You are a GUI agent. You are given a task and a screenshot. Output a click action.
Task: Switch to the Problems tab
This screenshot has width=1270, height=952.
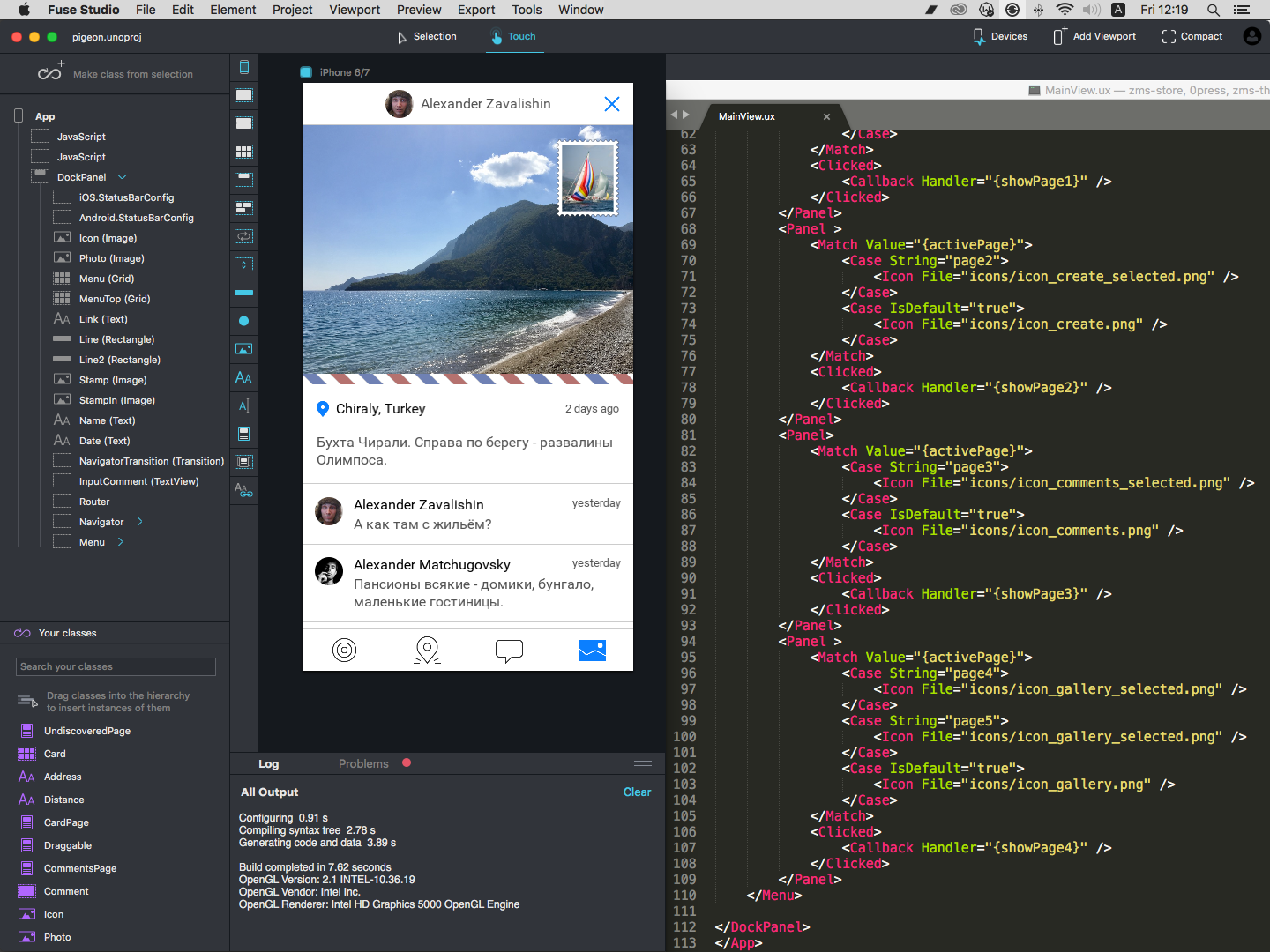coord(363,763)
